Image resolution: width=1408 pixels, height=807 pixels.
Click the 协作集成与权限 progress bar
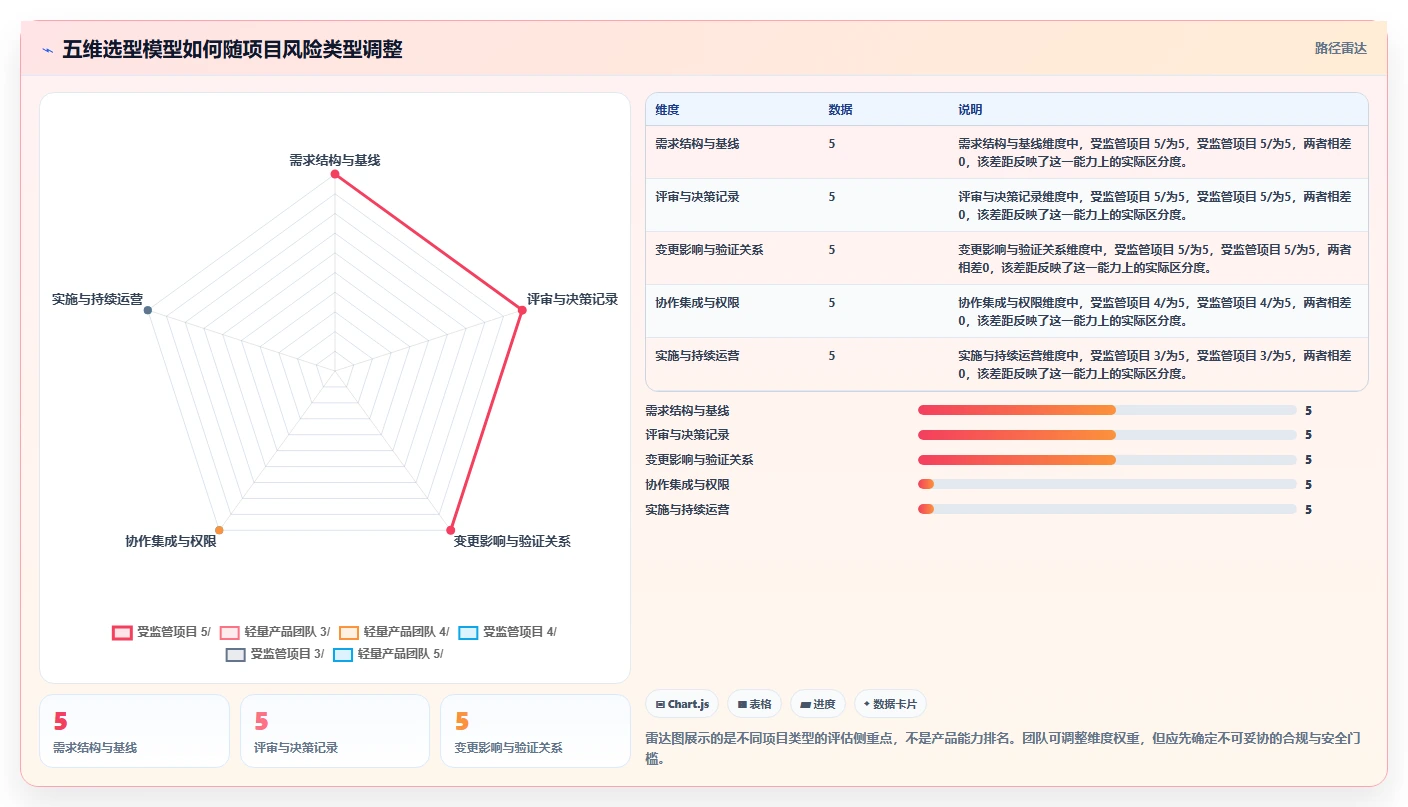[x=1107, y=484]
